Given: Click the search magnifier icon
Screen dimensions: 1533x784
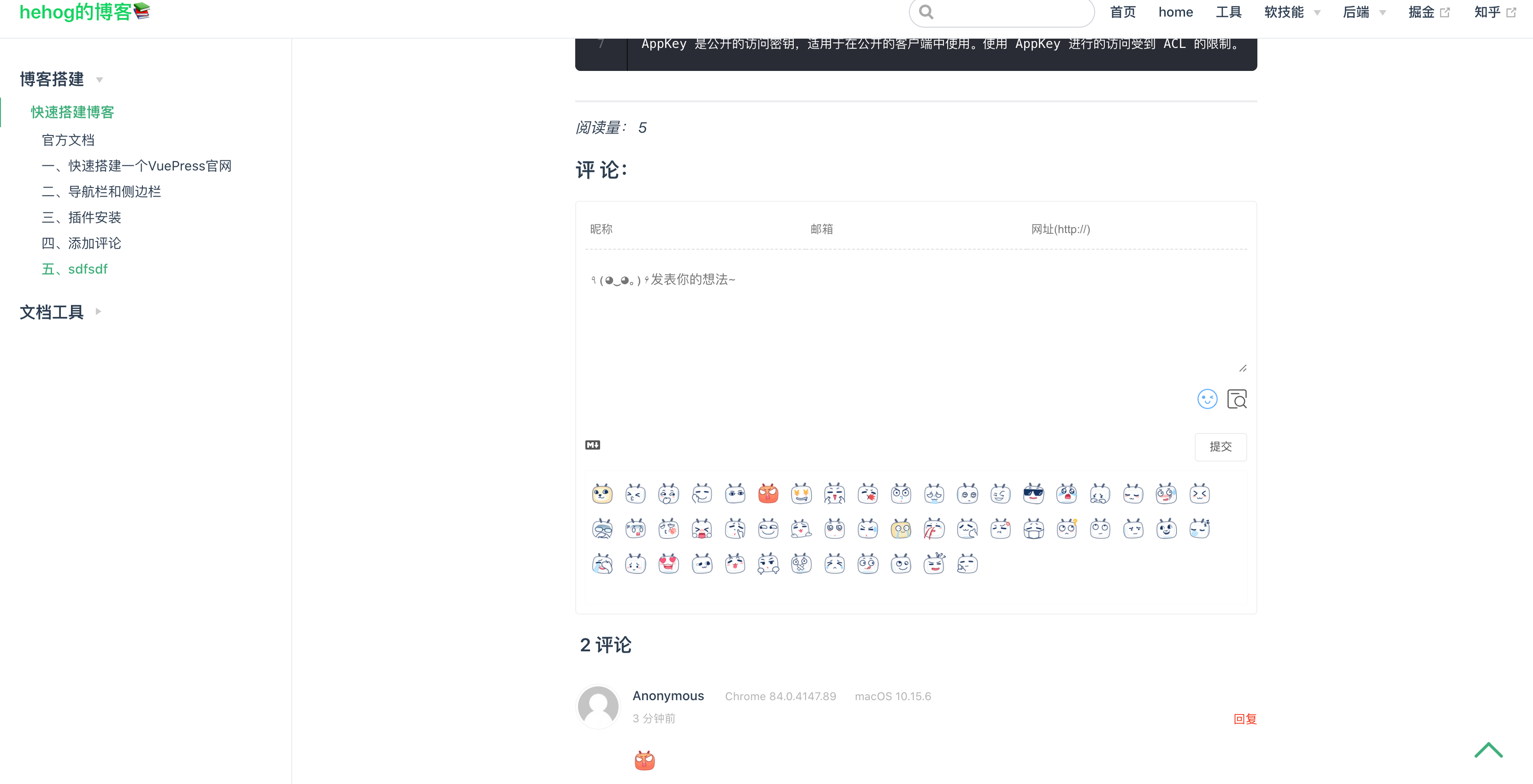Looking at the screenshot, I should 926,12.
